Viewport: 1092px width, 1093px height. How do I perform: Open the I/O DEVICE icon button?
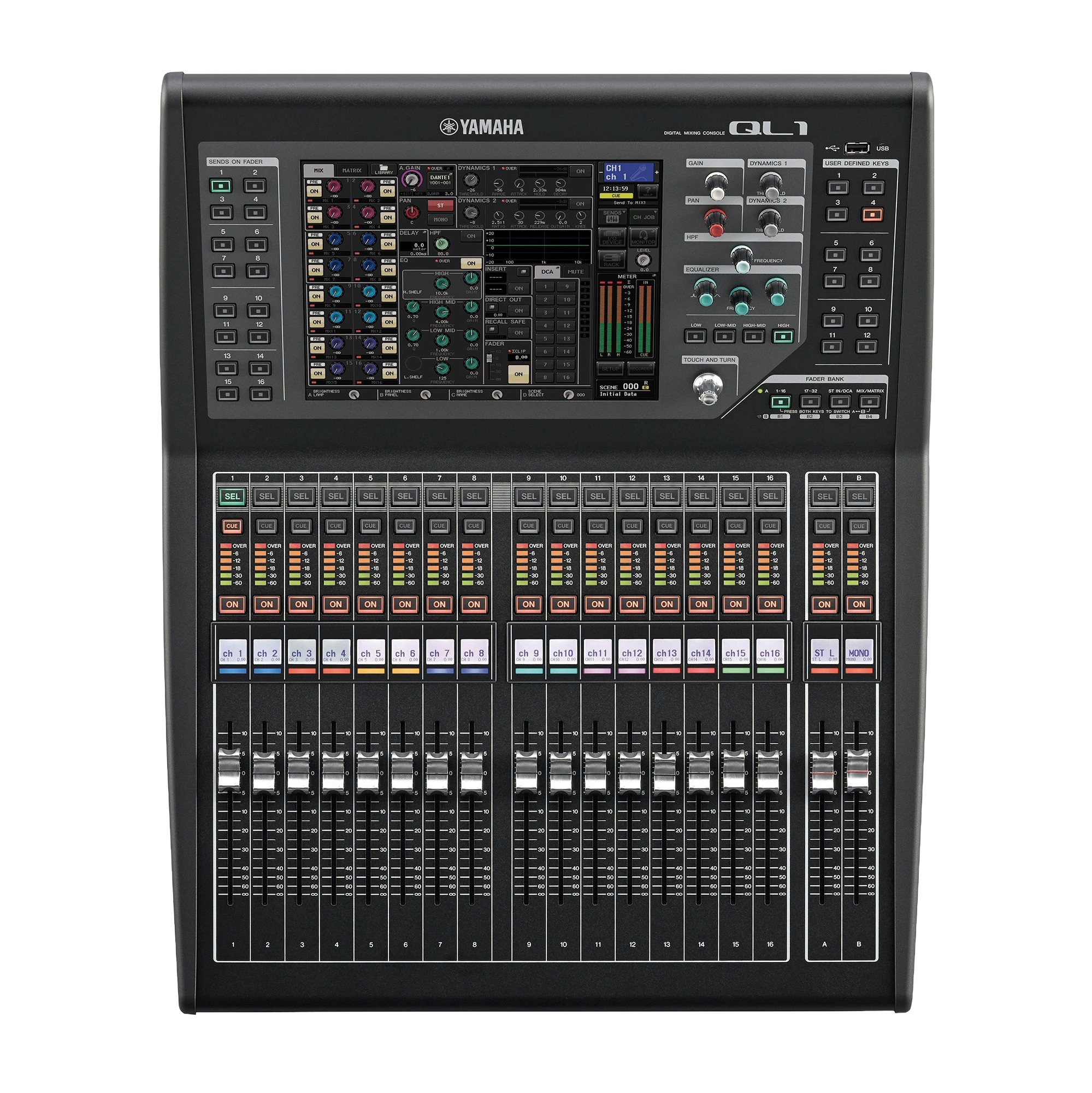tap(611, 237)
